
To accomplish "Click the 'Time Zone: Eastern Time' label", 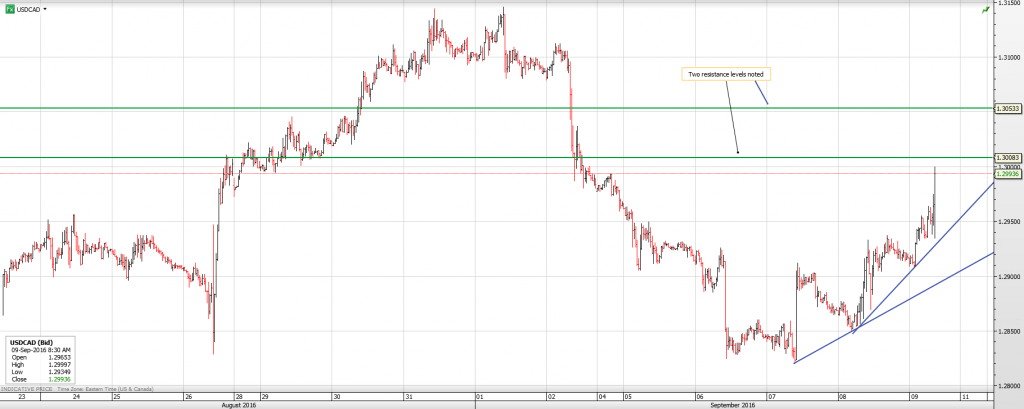I will pos(104,389).
